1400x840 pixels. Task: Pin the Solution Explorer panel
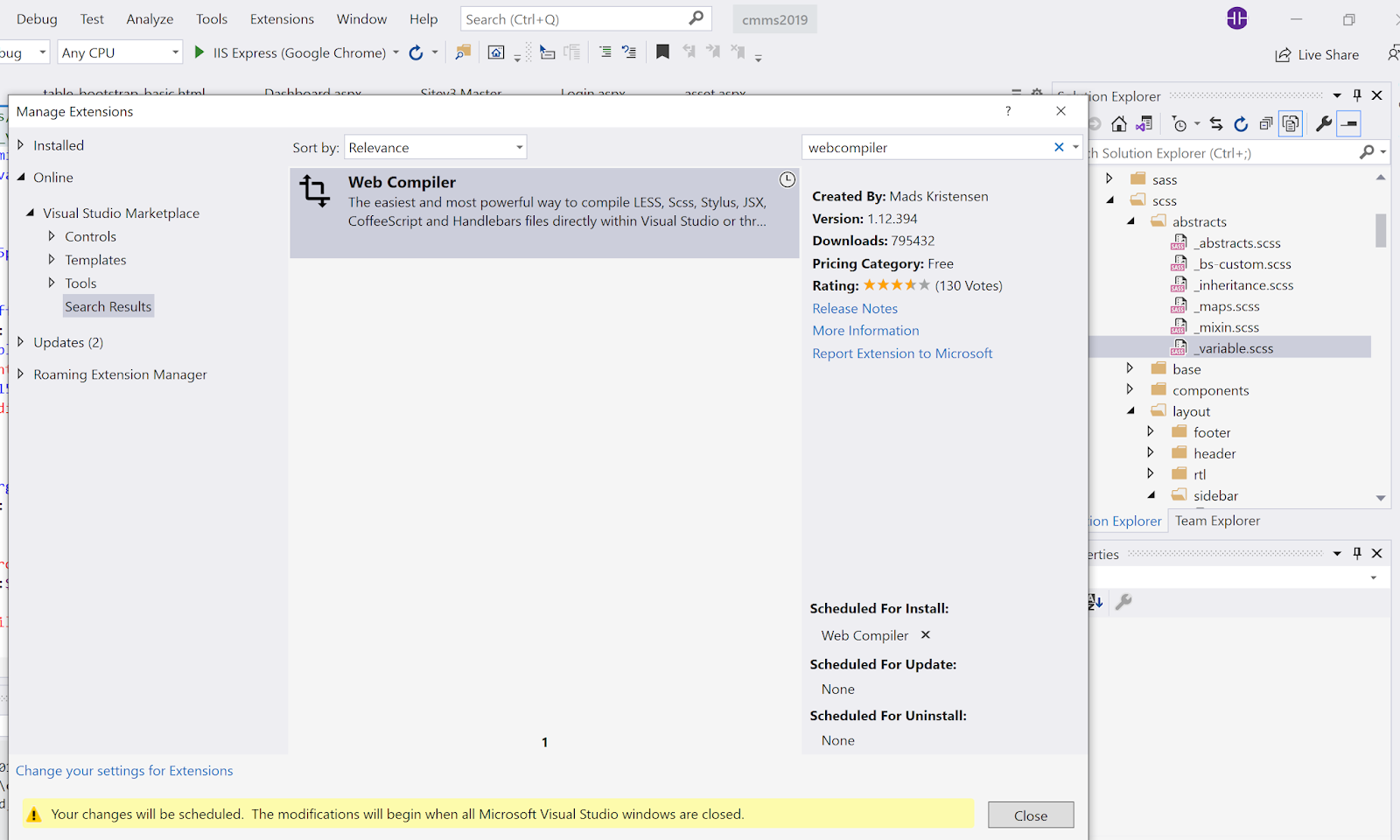point(1357,95)
